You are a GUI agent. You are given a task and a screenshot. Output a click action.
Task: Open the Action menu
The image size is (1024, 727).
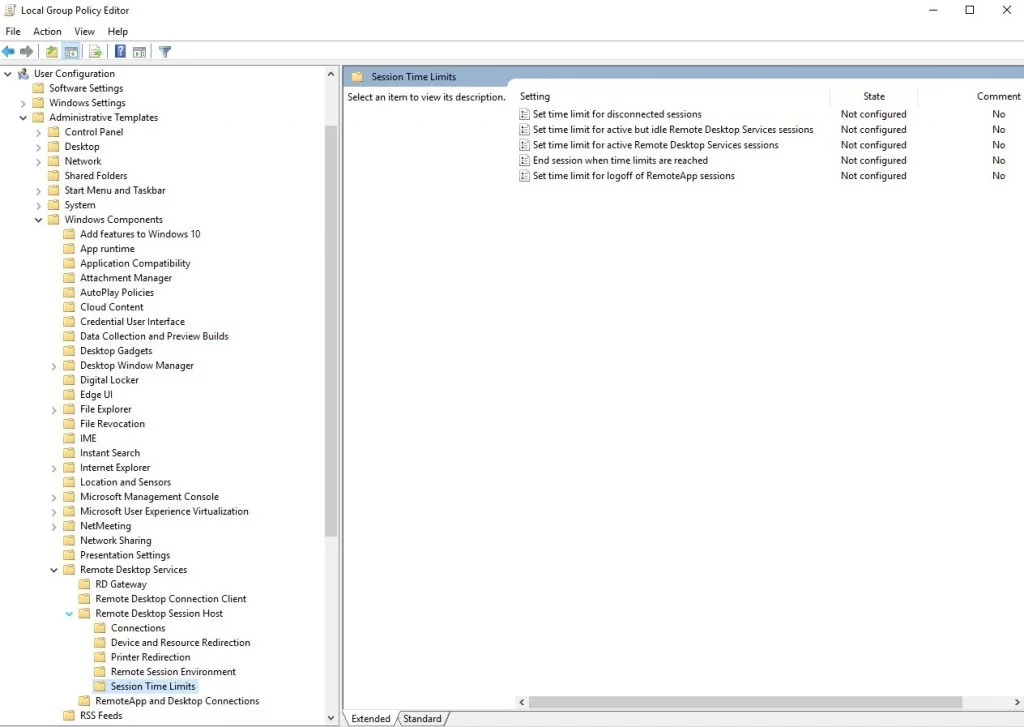(47, 31)
